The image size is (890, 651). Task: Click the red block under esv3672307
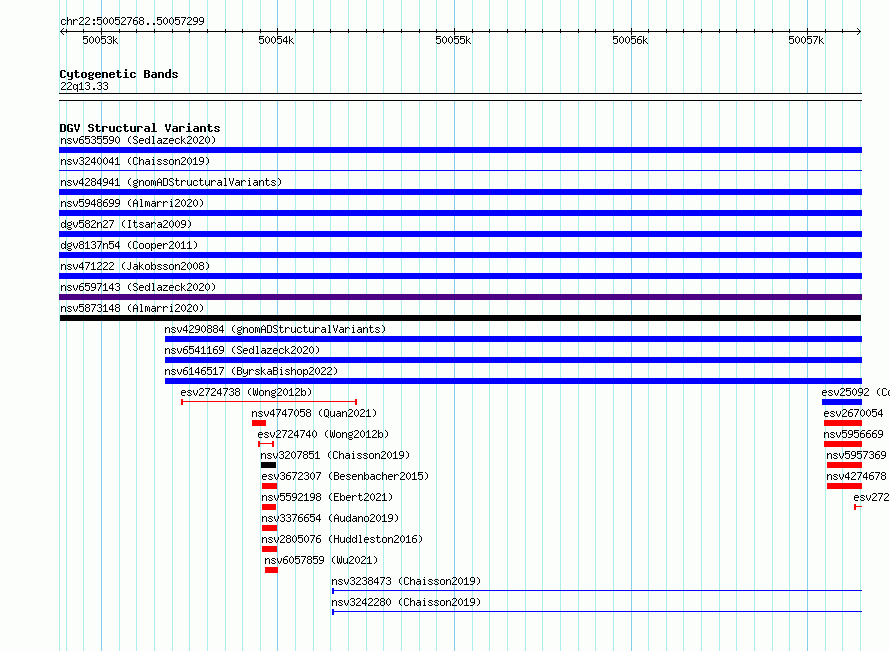point(270,486)
